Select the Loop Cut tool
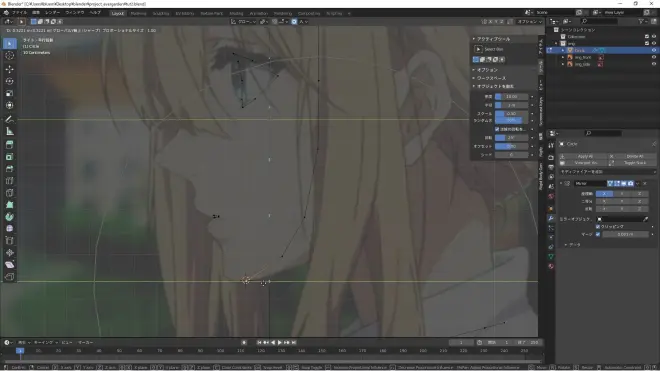 click(x=10, y=181)
